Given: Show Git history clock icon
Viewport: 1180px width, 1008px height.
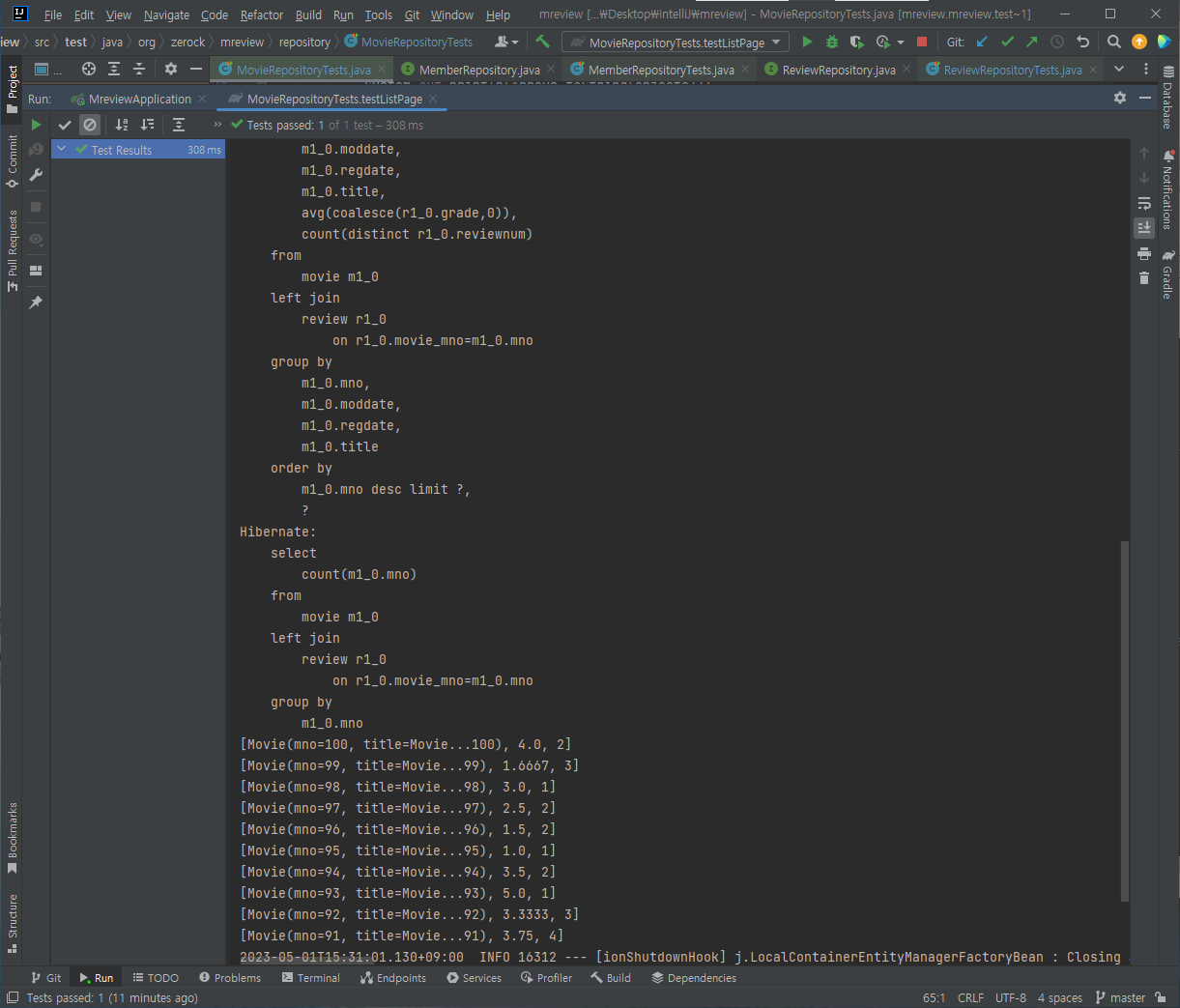Looking at the screenshot, I should point(1057,42).
